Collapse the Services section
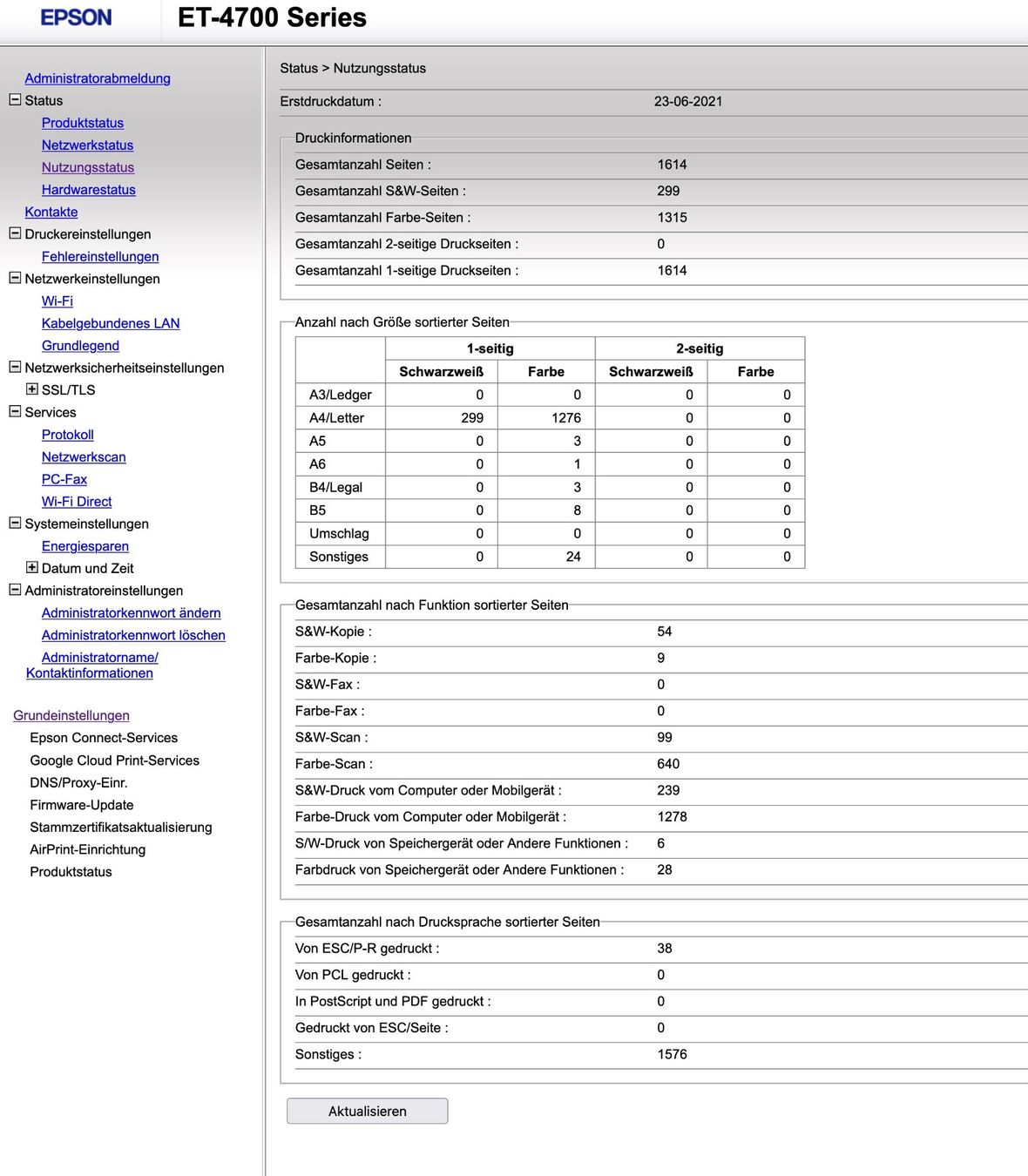 [x=15, y=411]
